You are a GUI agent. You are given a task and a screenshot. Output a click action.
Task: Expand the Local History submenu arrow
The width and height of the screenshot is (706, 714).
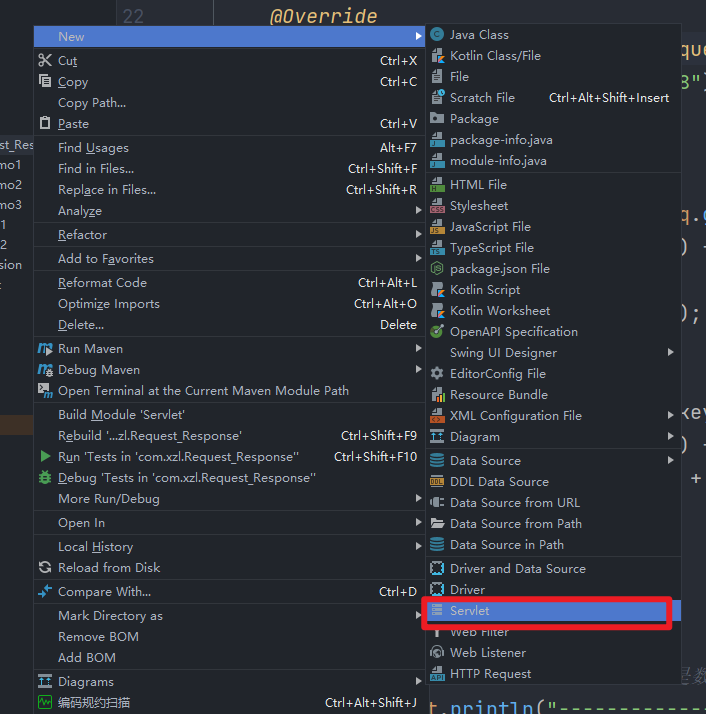(x=418, y=546)
